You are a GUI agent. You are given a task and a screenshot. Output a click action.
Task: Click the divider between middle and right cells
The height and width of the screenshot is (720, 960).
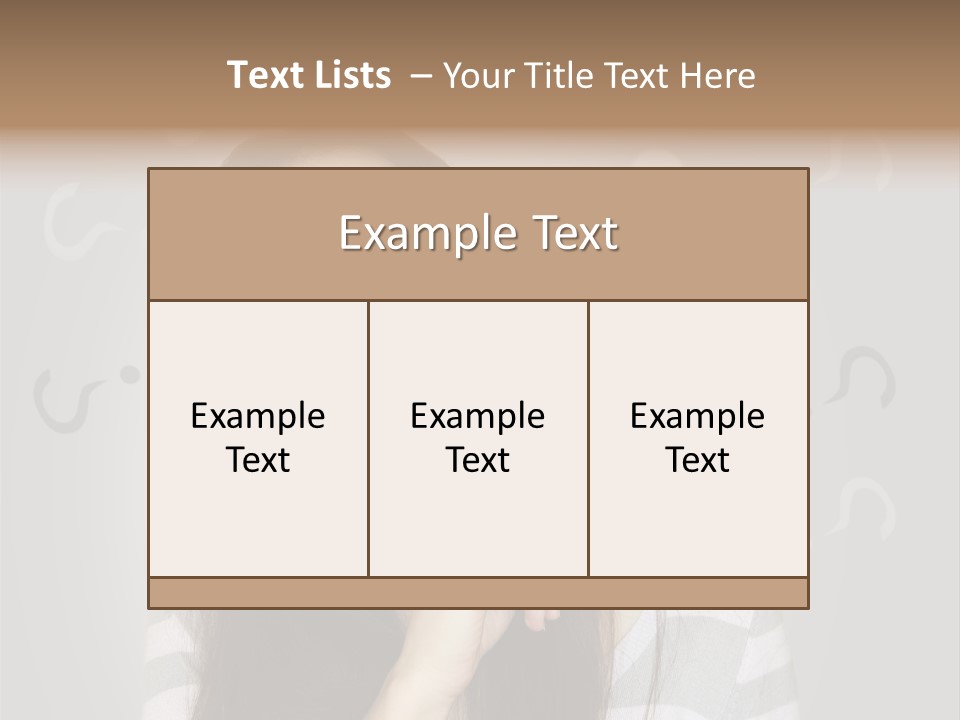pyautogui.click(x=588, y=438)
